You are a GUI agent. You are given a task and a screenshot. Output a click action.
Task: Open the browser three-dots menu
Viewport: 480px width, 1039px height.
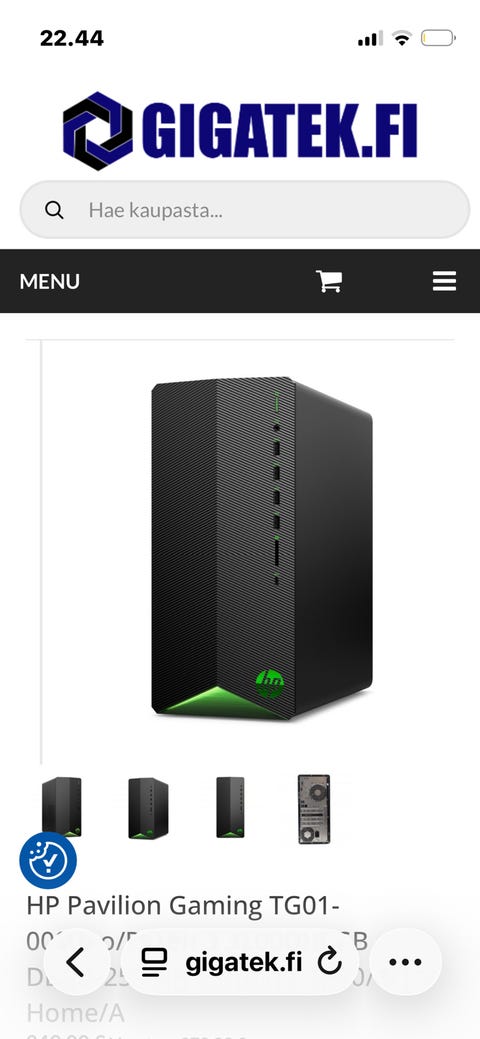tap(405, 962)
